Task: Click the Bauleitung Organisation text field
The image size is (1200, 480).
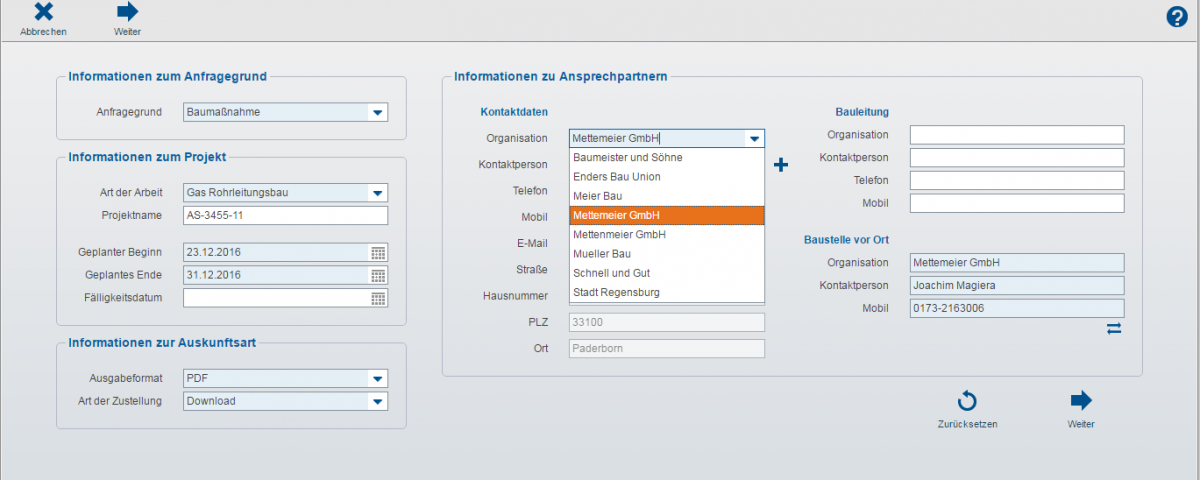Action: pos(1017,135)
